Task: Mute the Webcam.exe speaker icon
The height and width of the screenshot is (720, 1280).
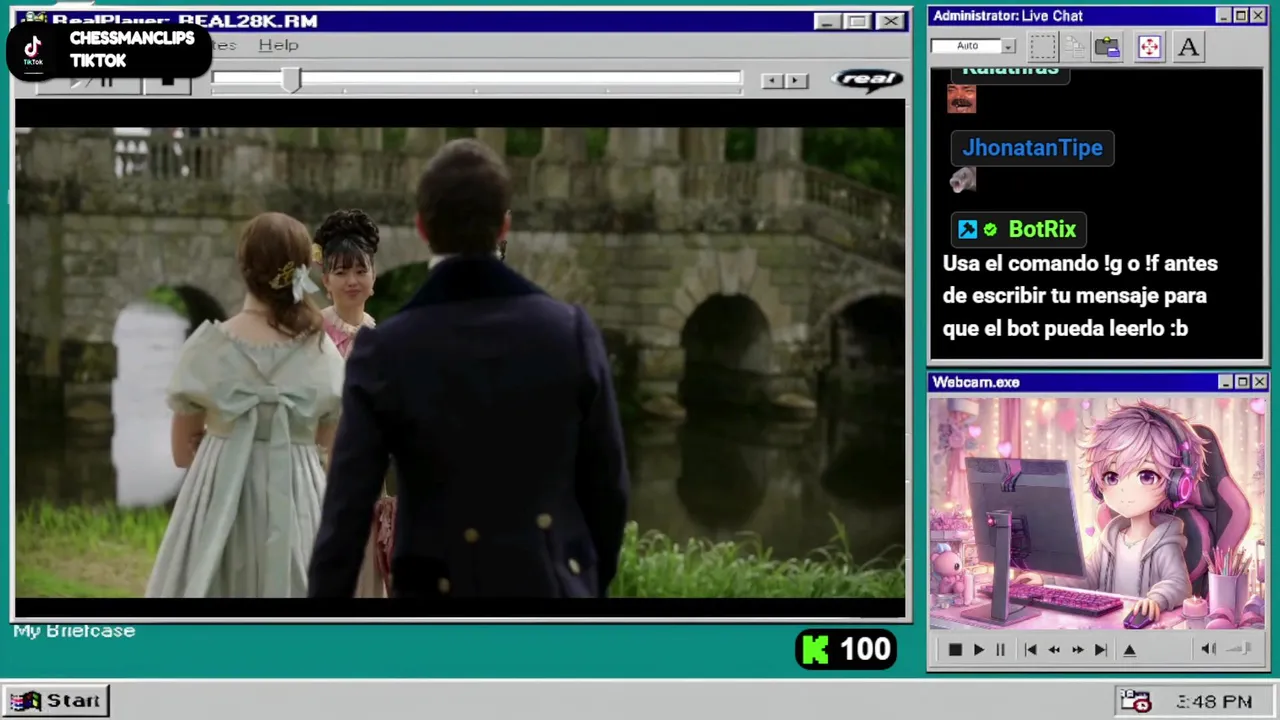Action: coord(1208,649)
